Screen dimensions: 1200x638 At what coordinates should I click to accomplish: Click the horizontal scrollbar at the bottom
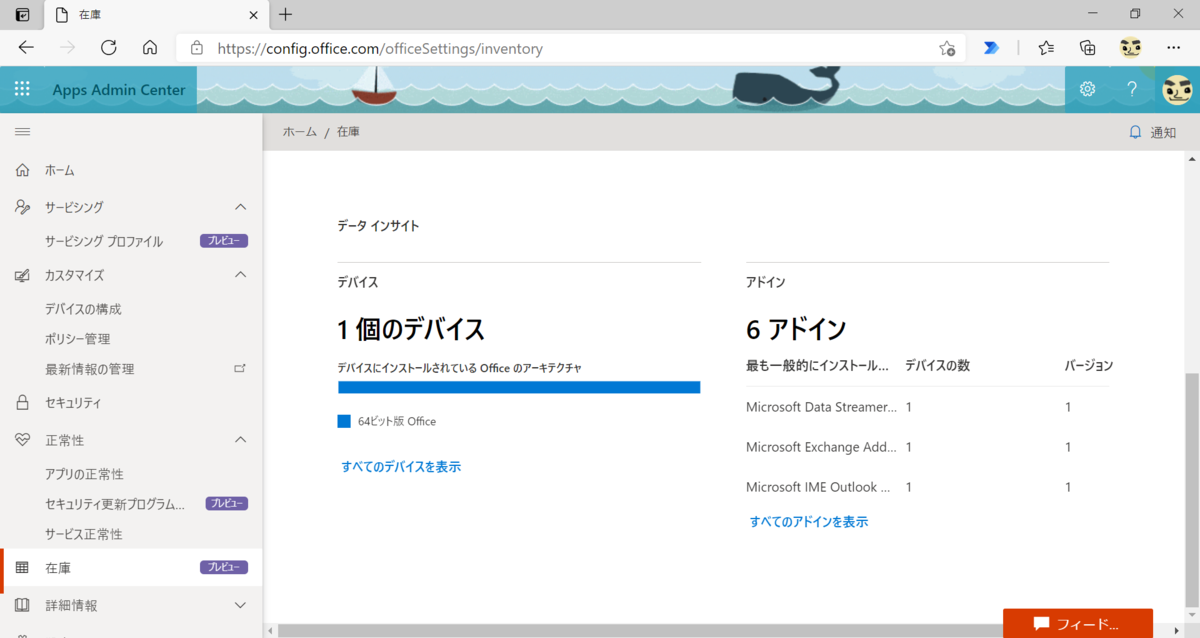(720, 631)
